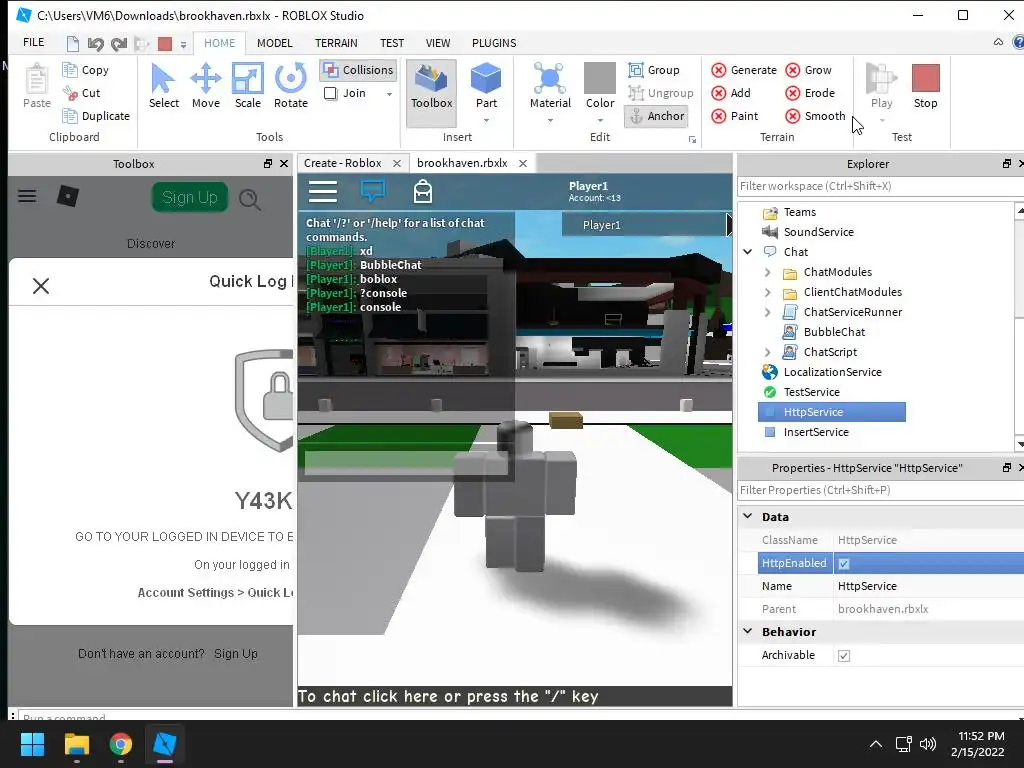This screenshot has height=768, width=1024.
Task: Toggle the Collisions option
Action: click(x=359, y=70)
